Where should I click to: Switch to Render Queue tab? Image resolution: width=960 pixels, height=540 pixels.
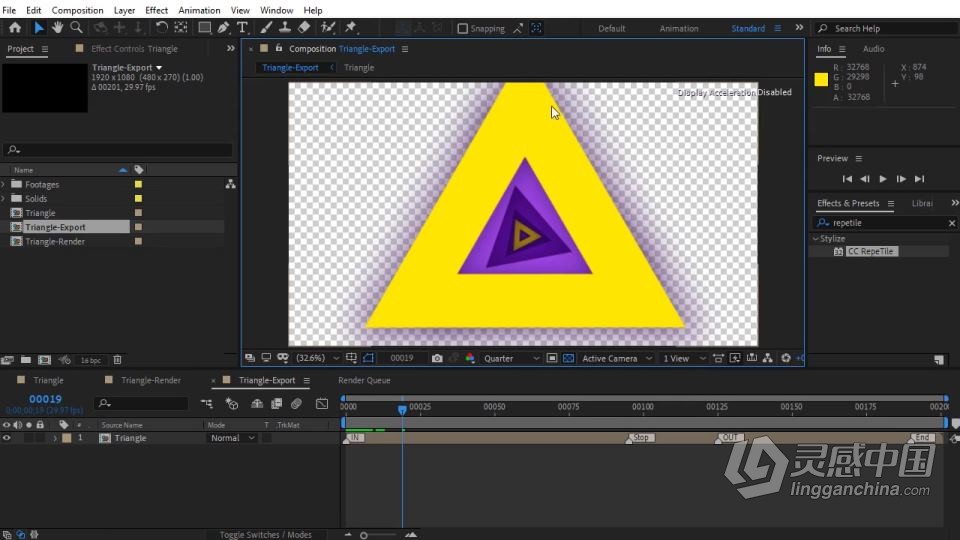click(364, 380)
